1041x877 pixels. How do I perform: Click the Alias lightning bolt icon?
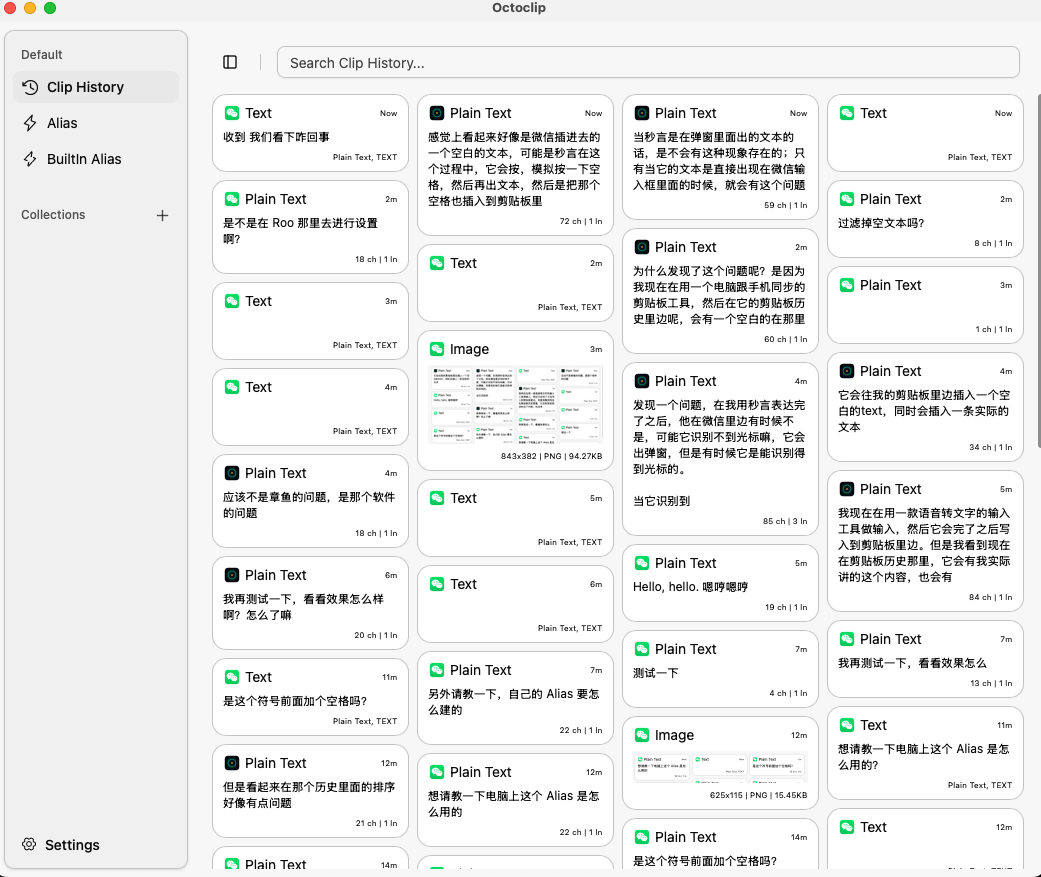(30, 123)
